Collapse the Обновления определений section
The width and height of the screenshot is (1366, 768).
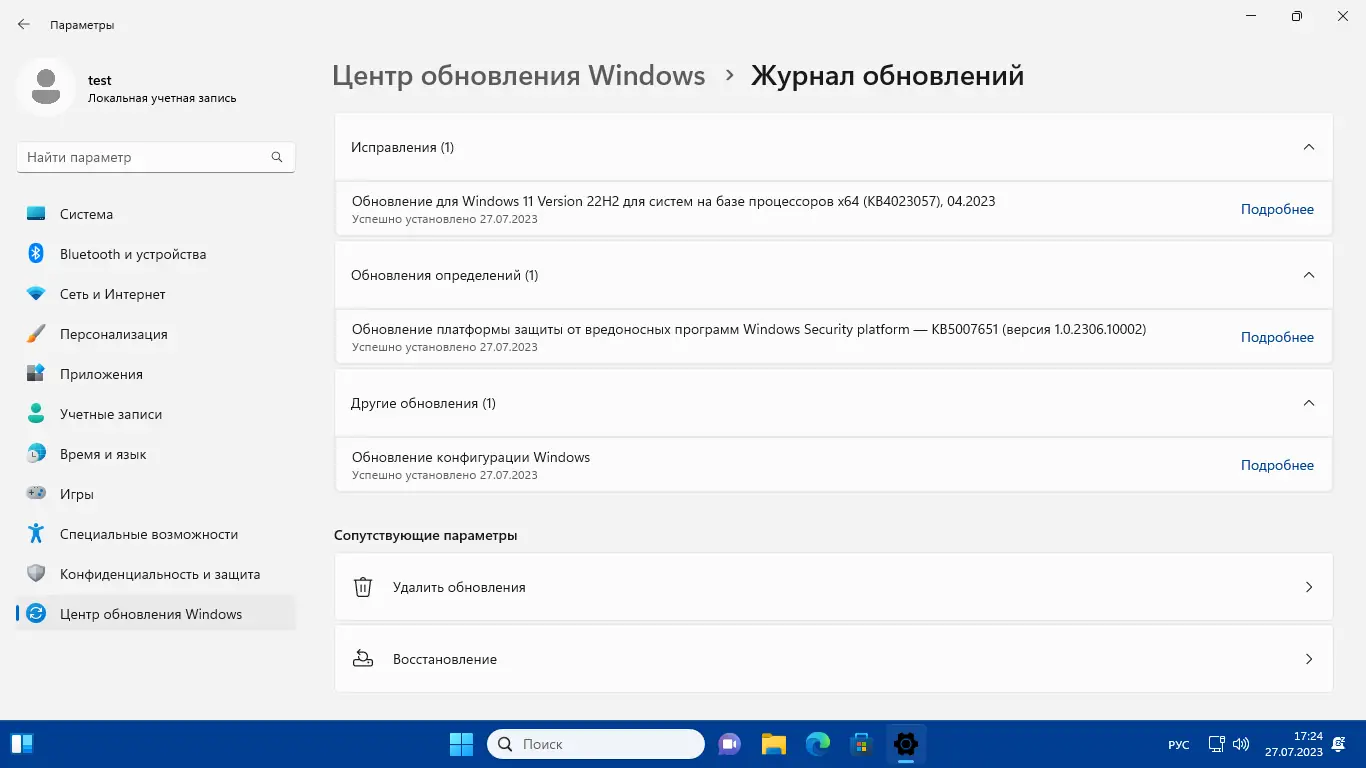coord(1309,274)
